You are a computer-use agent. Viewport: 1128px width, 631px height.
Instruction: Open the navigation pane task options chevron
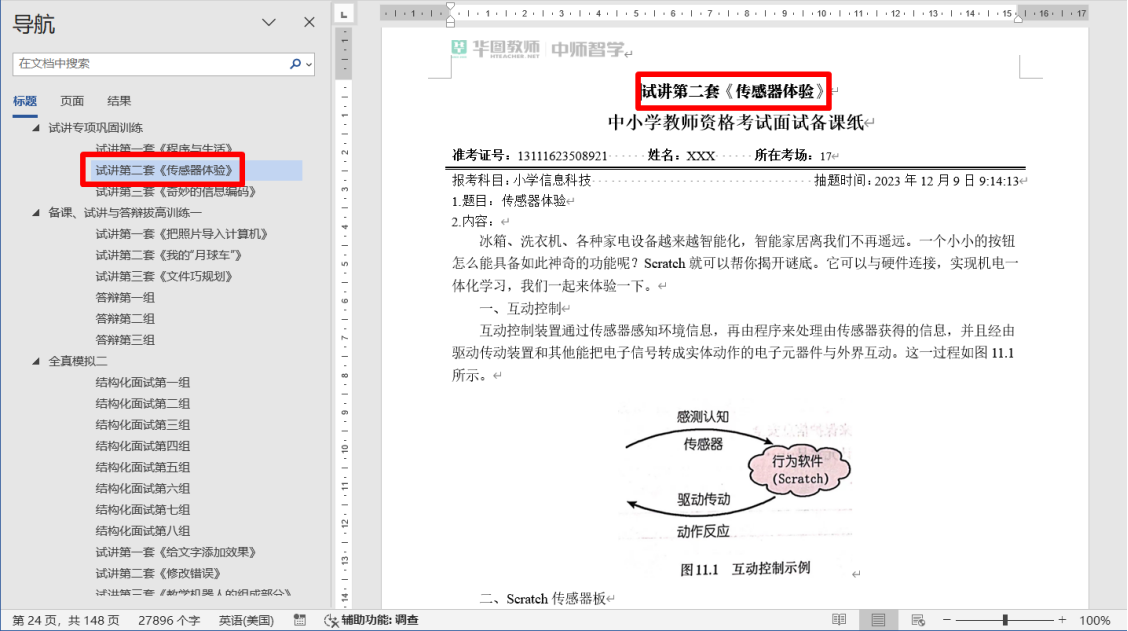point(269,22)
